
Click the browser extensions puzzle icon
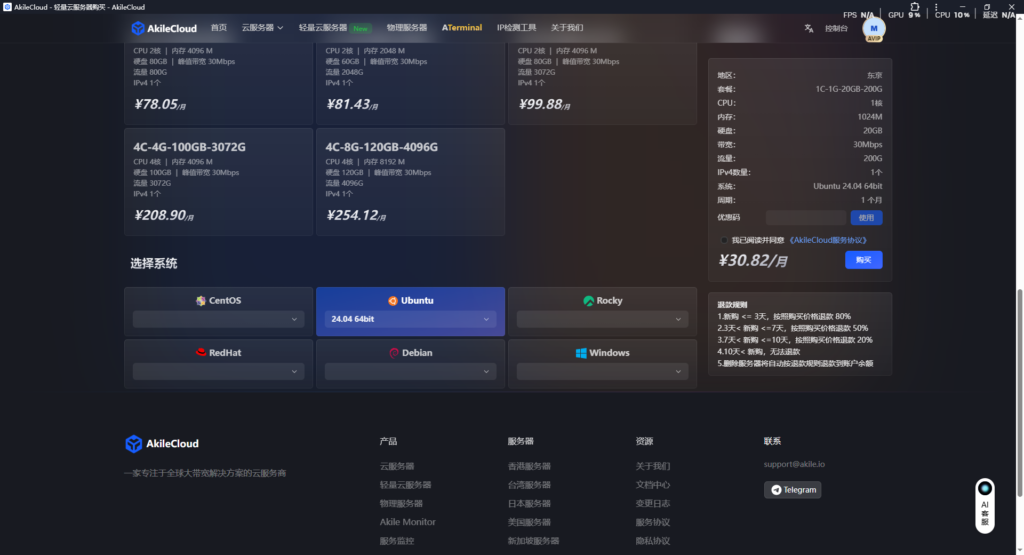[x=914, y=6]
